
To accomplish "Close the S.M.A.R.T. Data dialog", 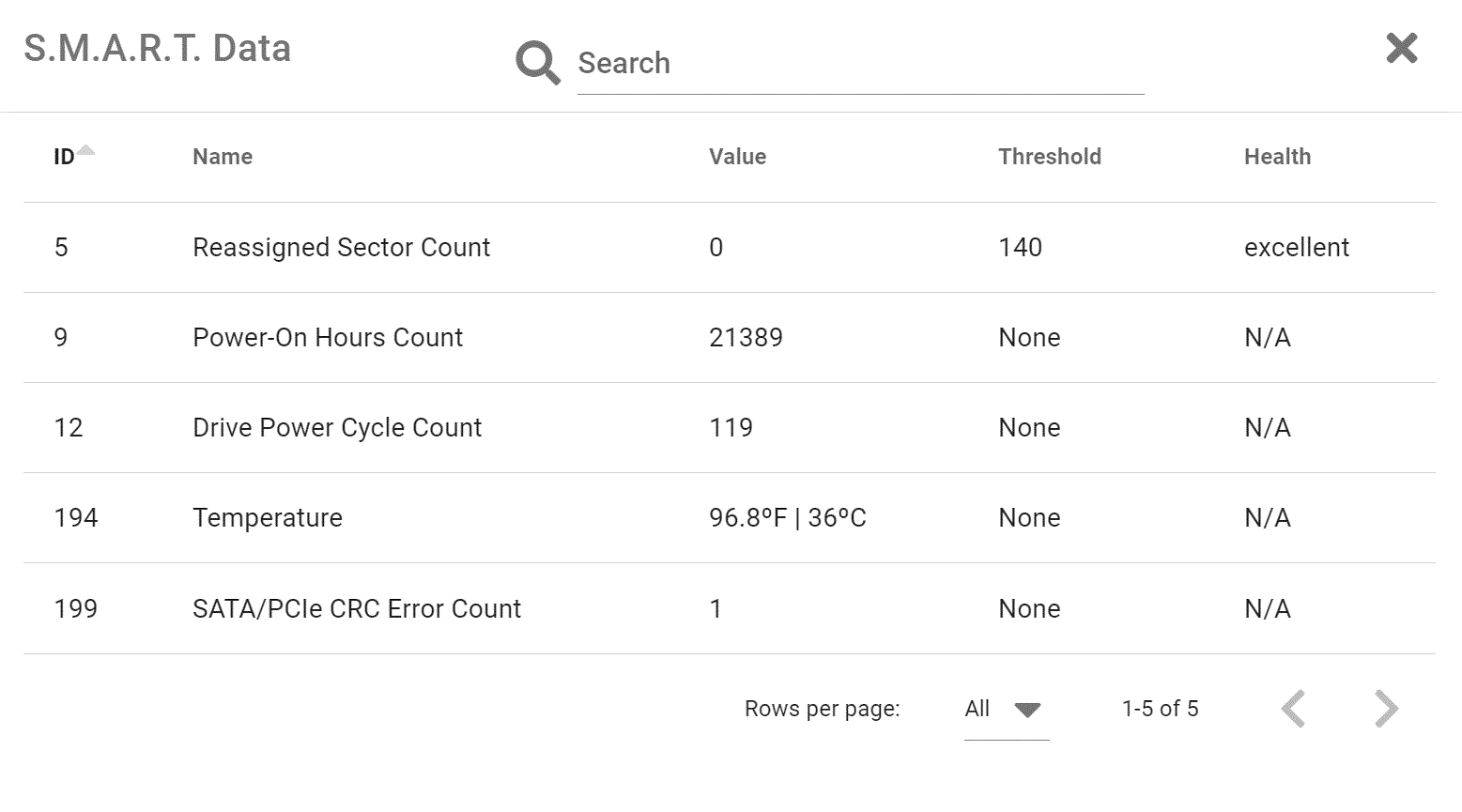I will coord(1402,48).
